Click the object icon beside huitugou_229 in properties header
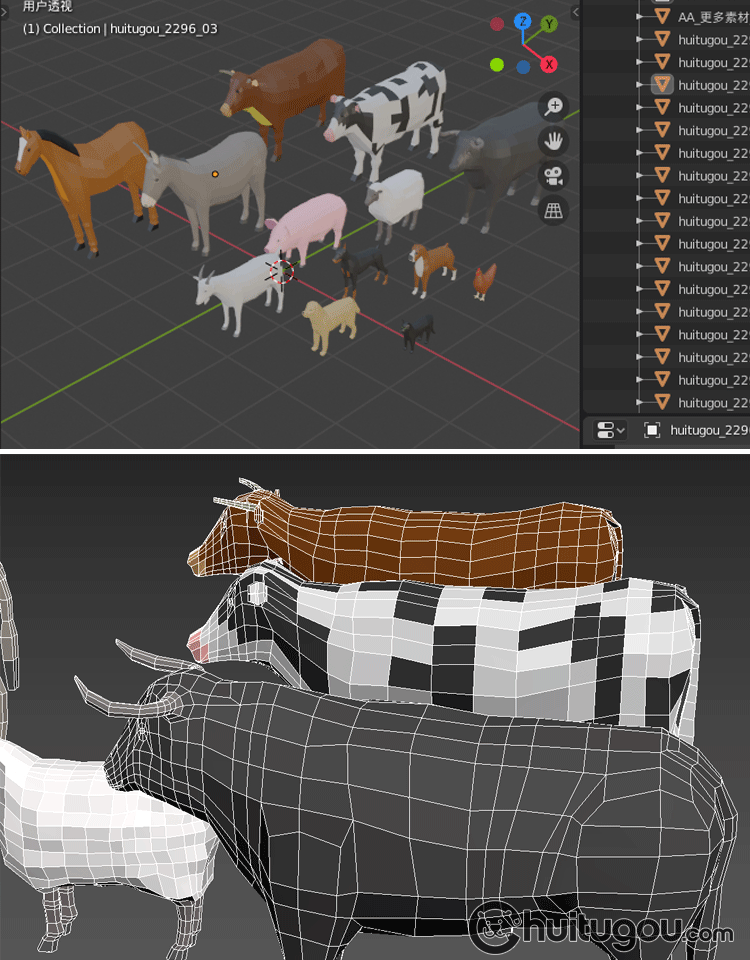This screenshot has width=750, height=960. tap(652, 430)
